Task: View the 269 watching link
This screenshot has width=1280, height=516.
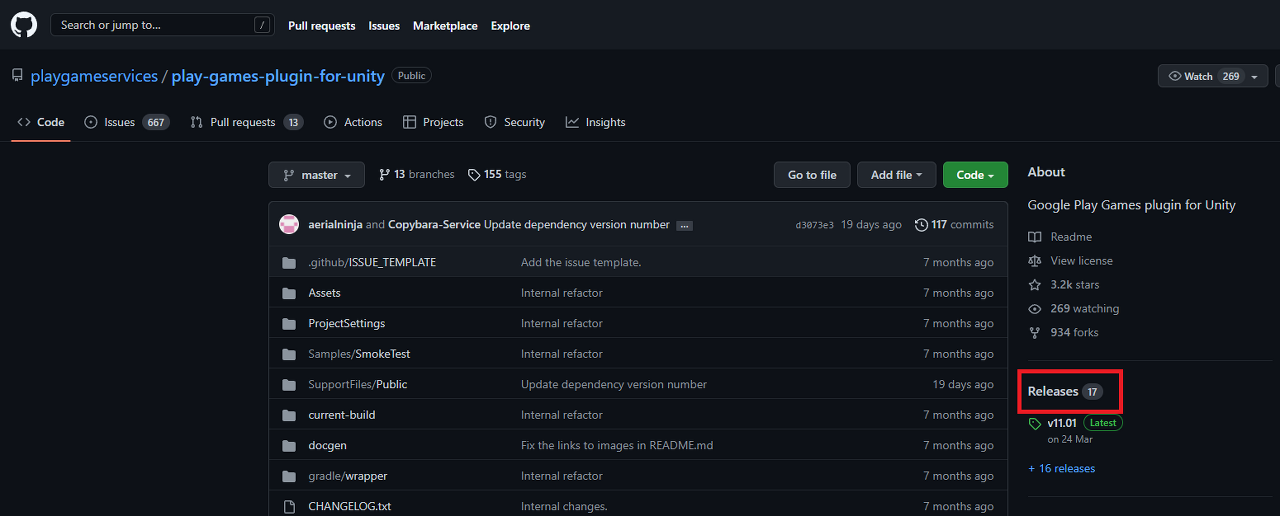Action: pyautogui.click(x=1084, y=309)
